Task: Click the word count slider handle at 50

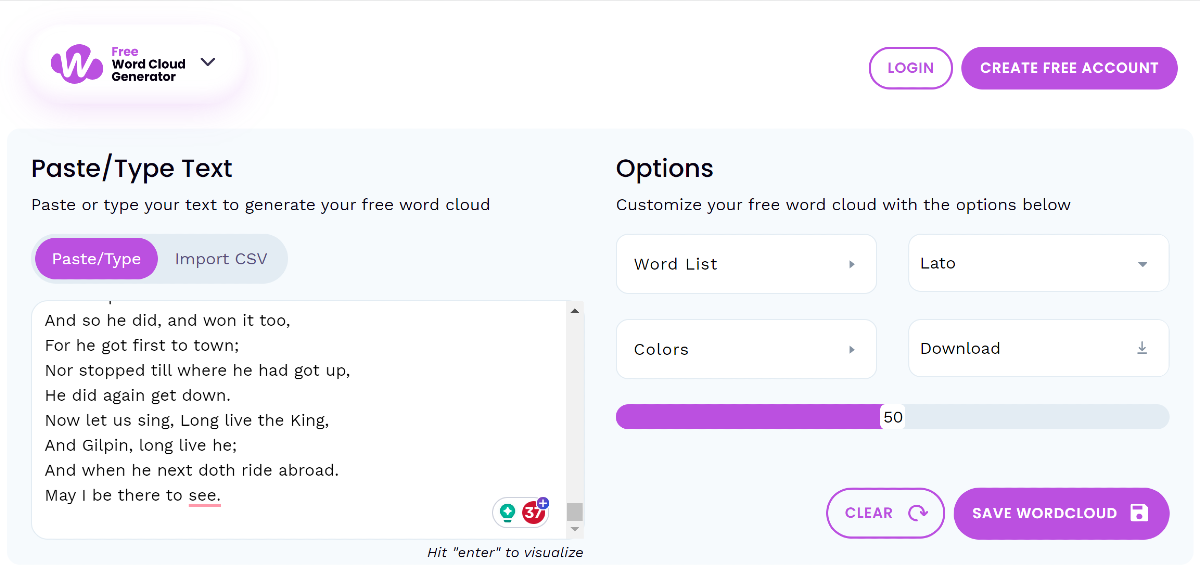Action: (893, 417)
